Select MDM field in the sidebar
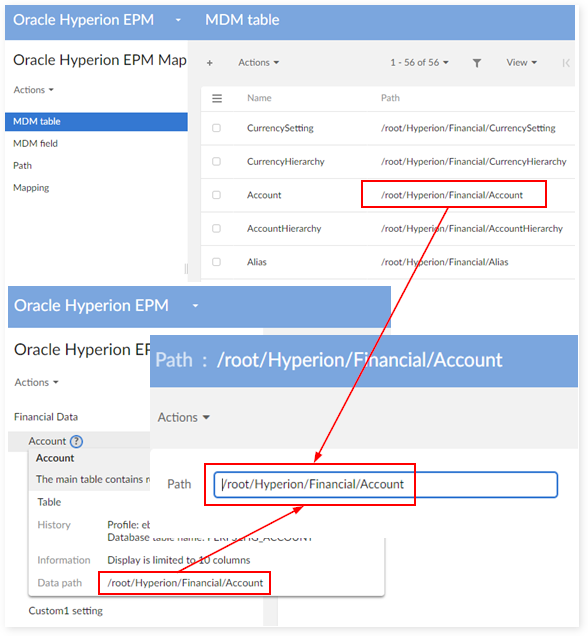 35,144
